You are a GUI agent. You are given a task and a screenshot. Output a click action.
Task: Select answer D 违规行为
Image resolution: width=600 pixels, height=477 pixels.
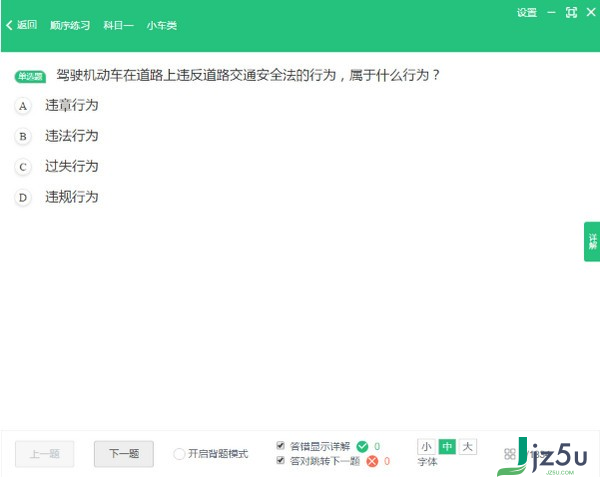(x=57, y=197)
